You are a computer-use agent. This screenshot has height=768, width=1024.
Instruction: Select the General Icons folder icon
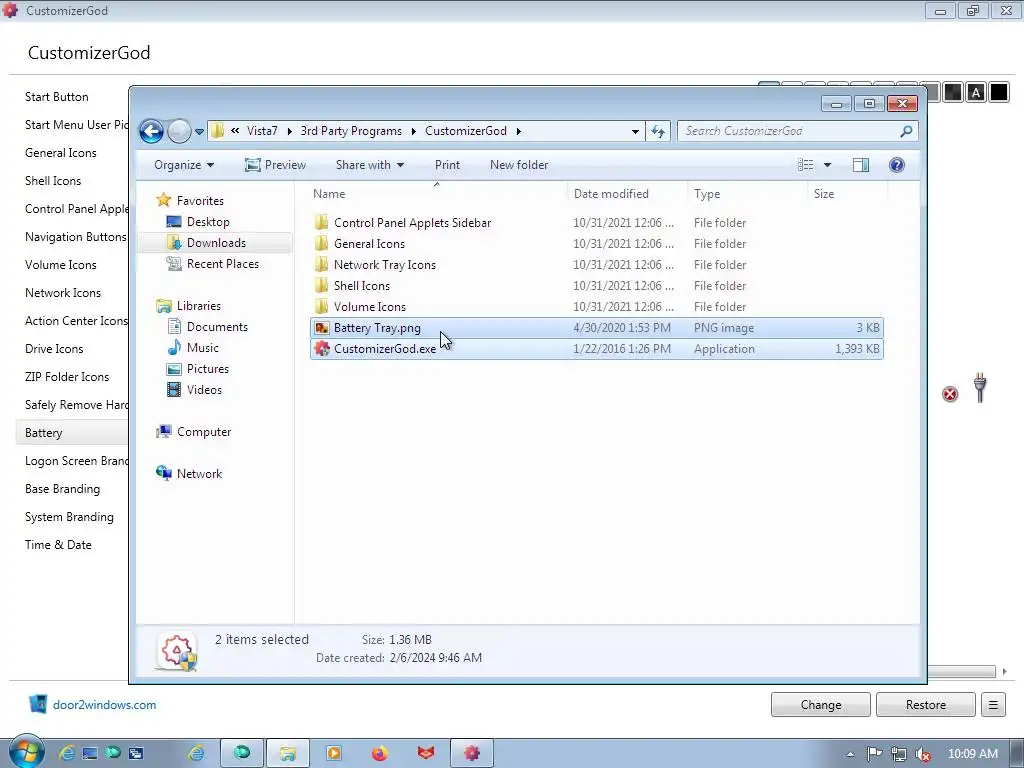(x=321, y=244)
